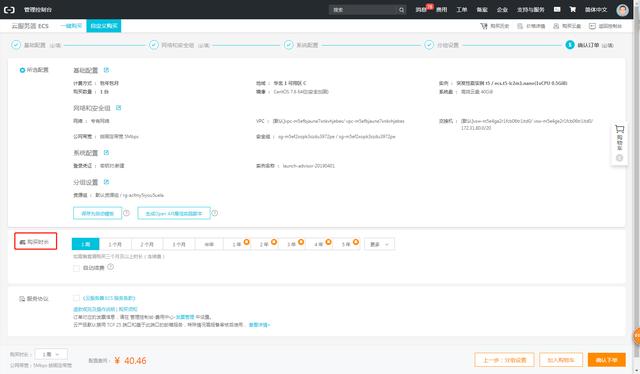Open the 简体中文 language selector
Image resolution: width=640 pixels, height=374 pixels.
[x=596, y=10]
